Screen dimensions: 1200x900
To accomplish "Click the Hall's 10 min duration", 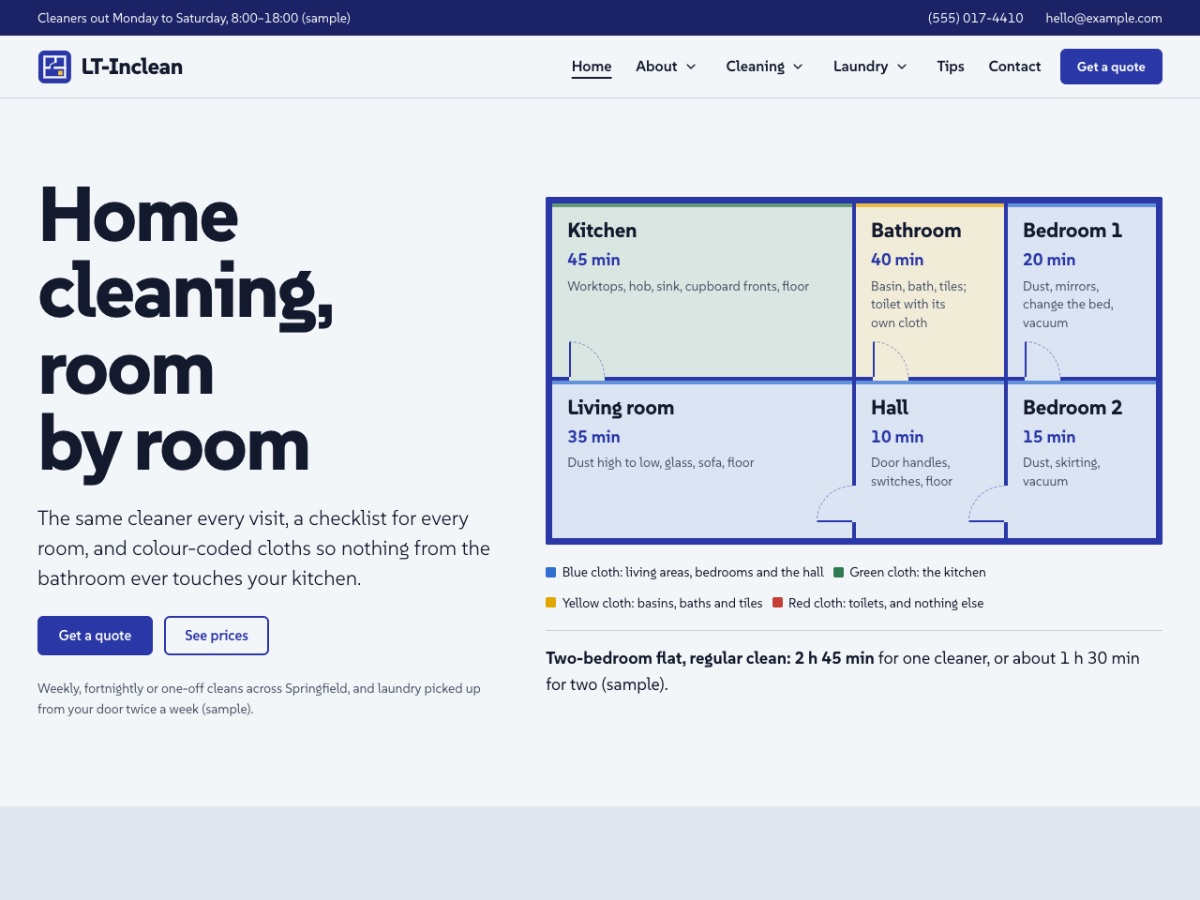I will [897, 437].
